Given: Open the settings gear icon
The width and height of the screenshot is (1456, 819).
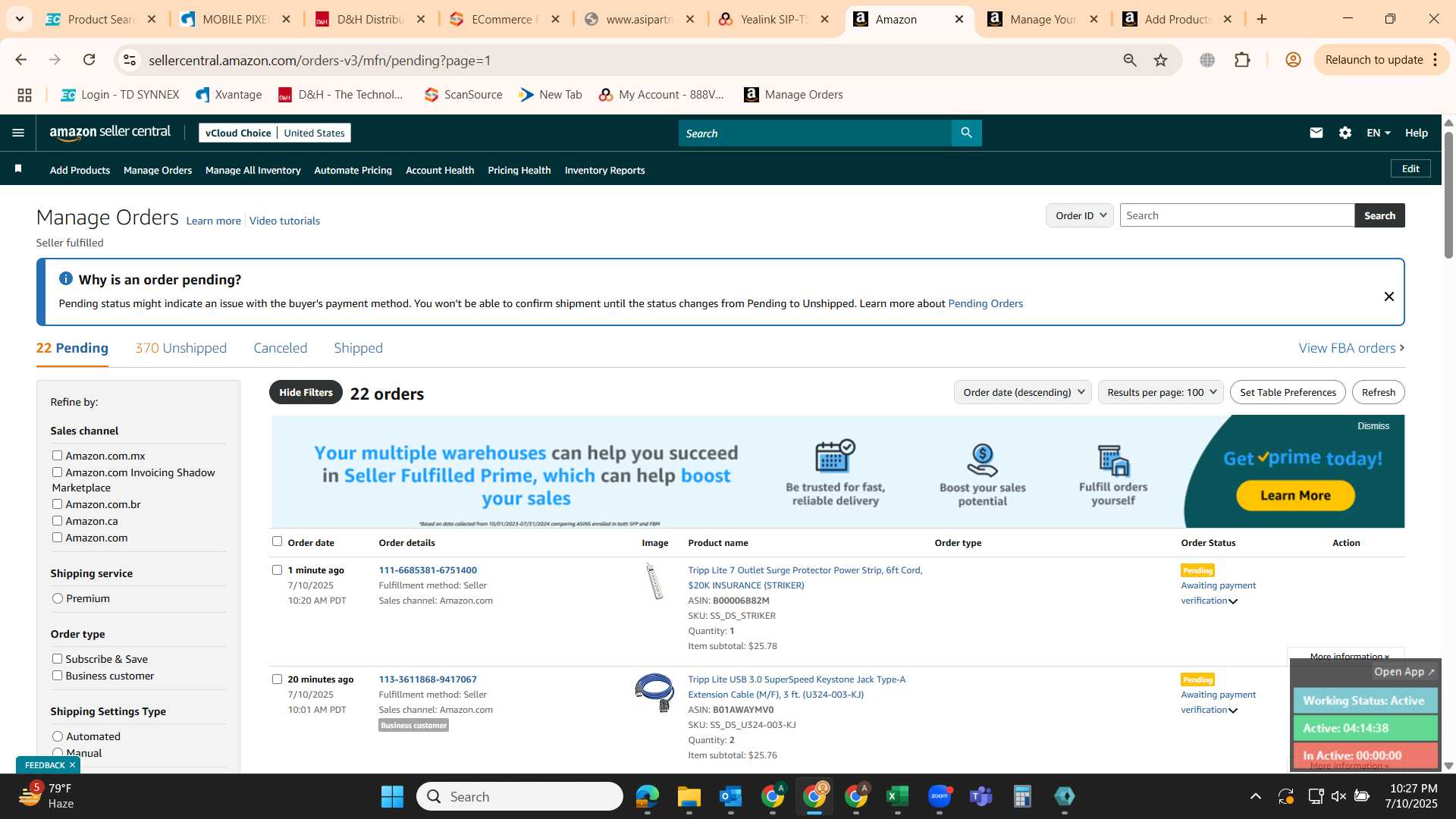Looking at the screenshot, I should [x=1345, y=133].
